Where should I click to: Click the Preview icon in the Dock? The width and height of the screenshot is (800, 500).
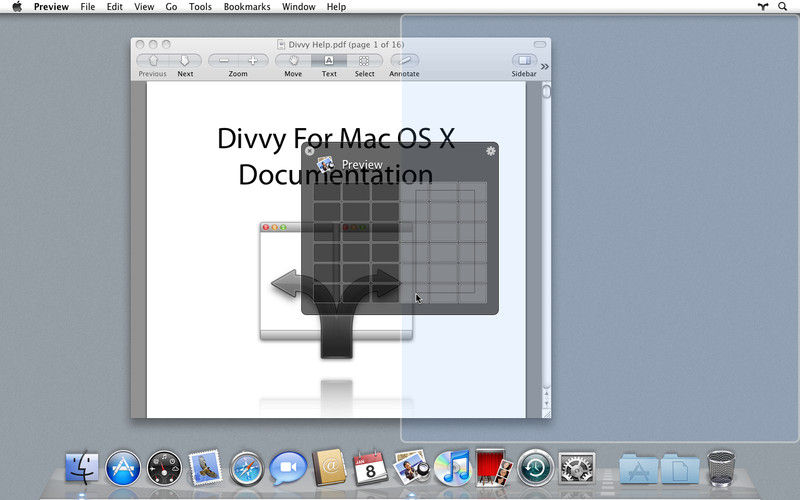click(412, 467)
